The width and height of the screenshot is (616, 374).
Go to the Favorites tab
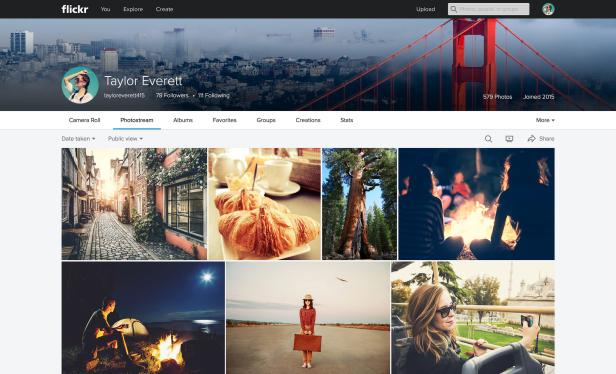point(224,120)
